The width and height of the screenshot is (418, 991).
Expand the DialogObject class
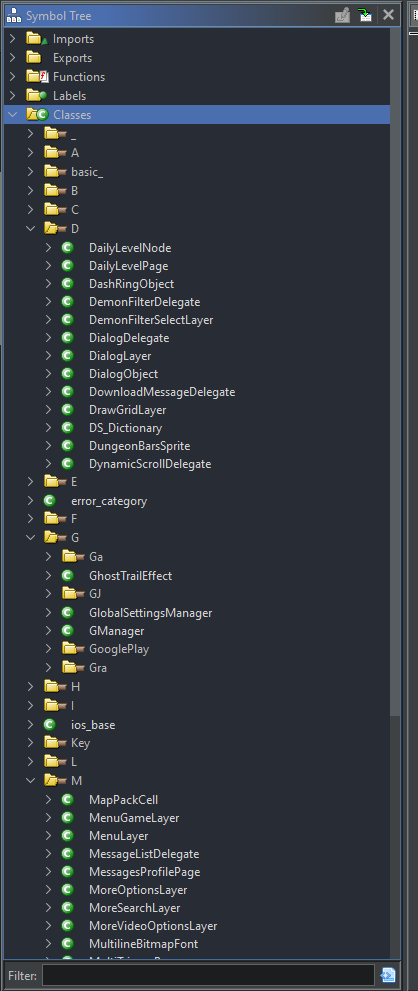(49, 374)
